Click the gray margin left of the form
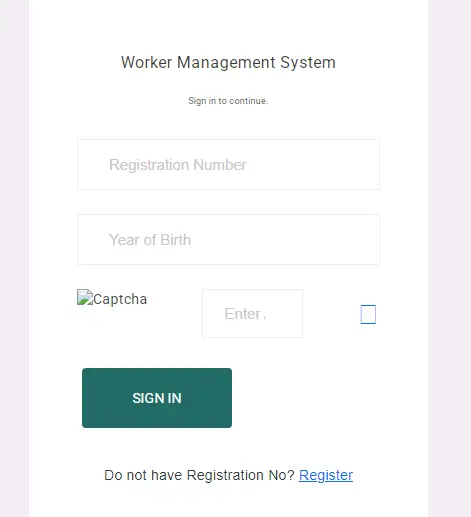 click(14, 258)
